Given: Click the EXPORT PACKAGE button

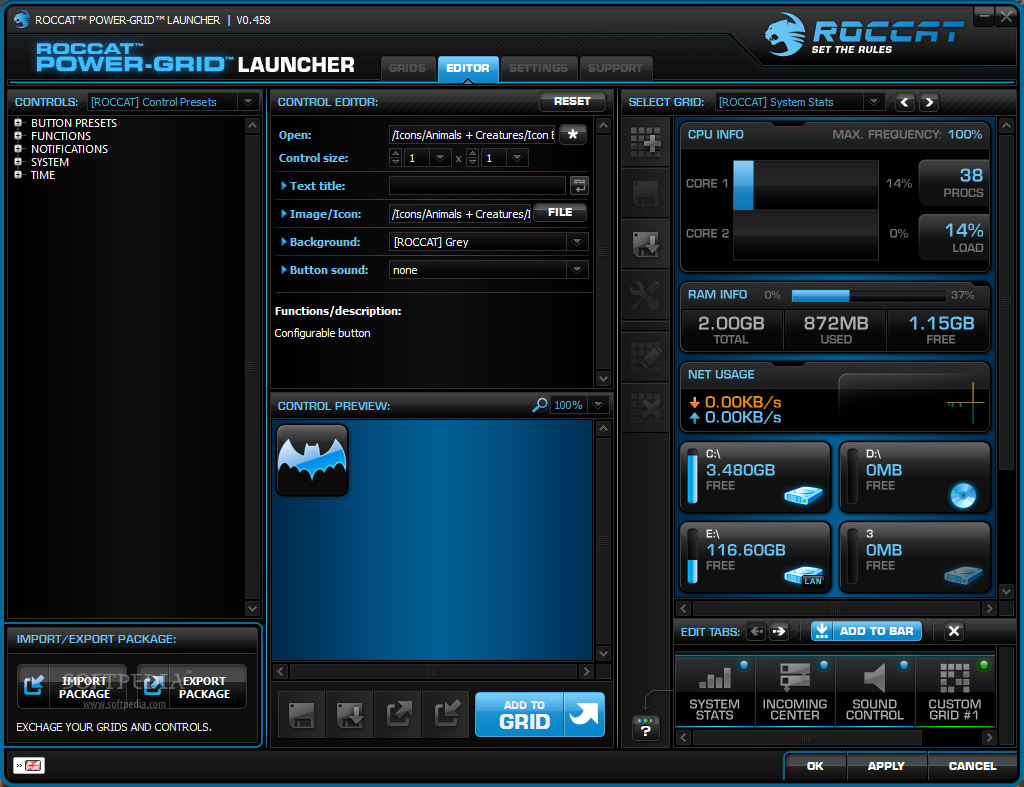Looking at the screenshot, I should click(x=192, y=686).
